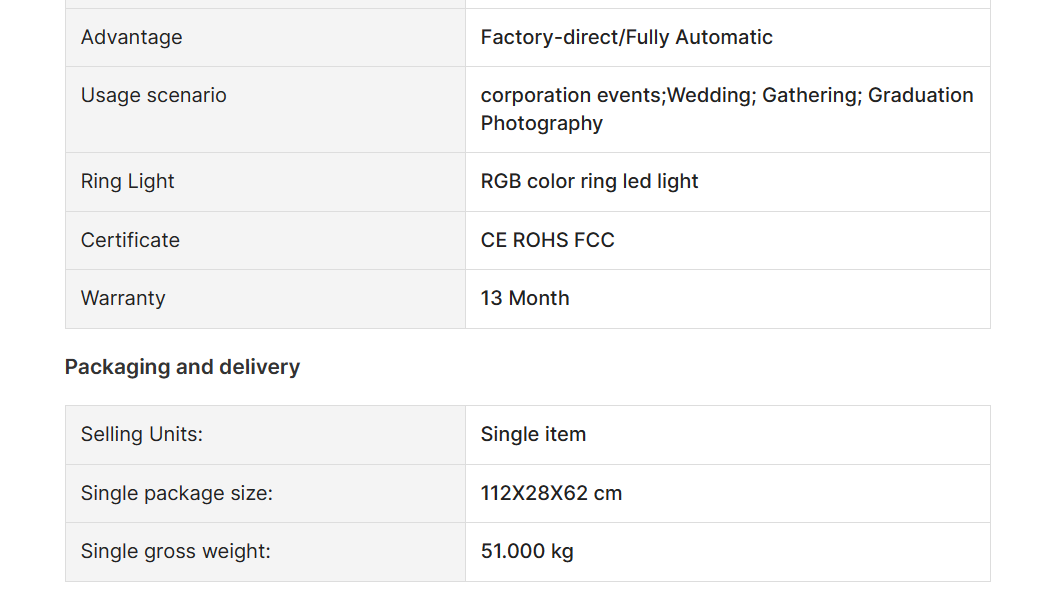Image resolution: width=1040 pixels, height=600 pixels.
Task: Select the Single item value
Action: pos(533,434)
